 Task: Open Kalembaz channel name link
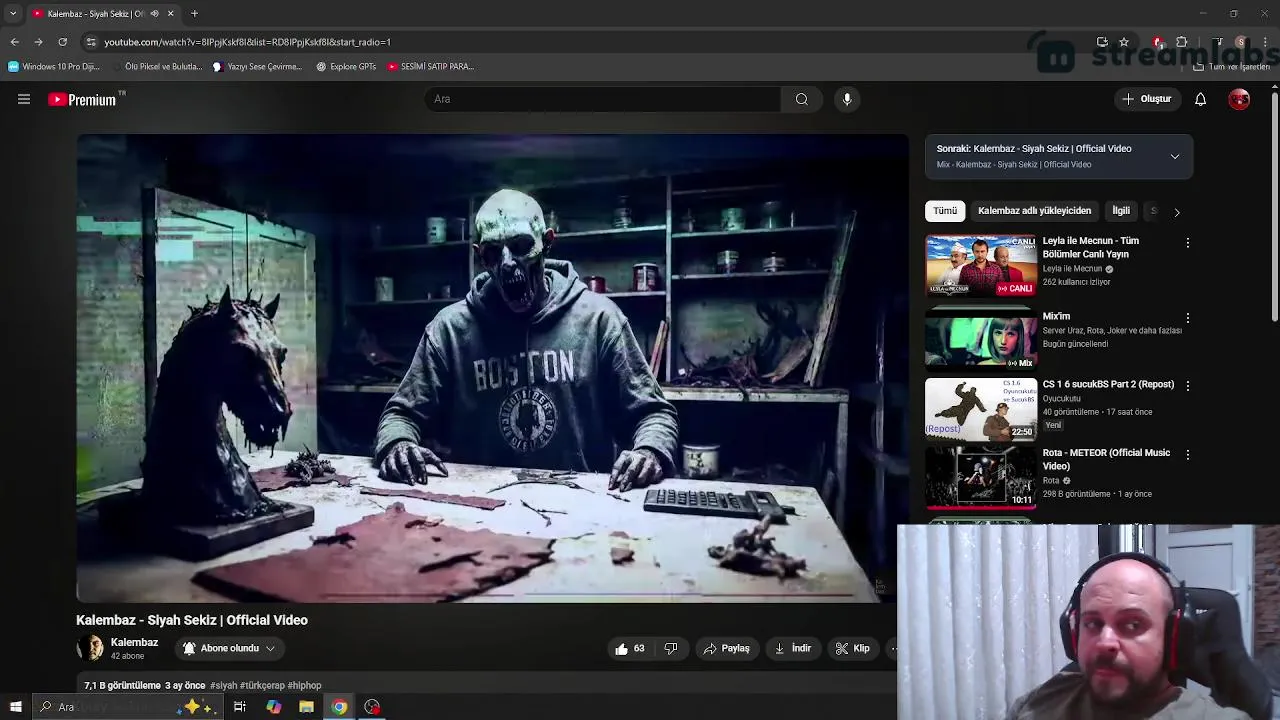(134, 642)
